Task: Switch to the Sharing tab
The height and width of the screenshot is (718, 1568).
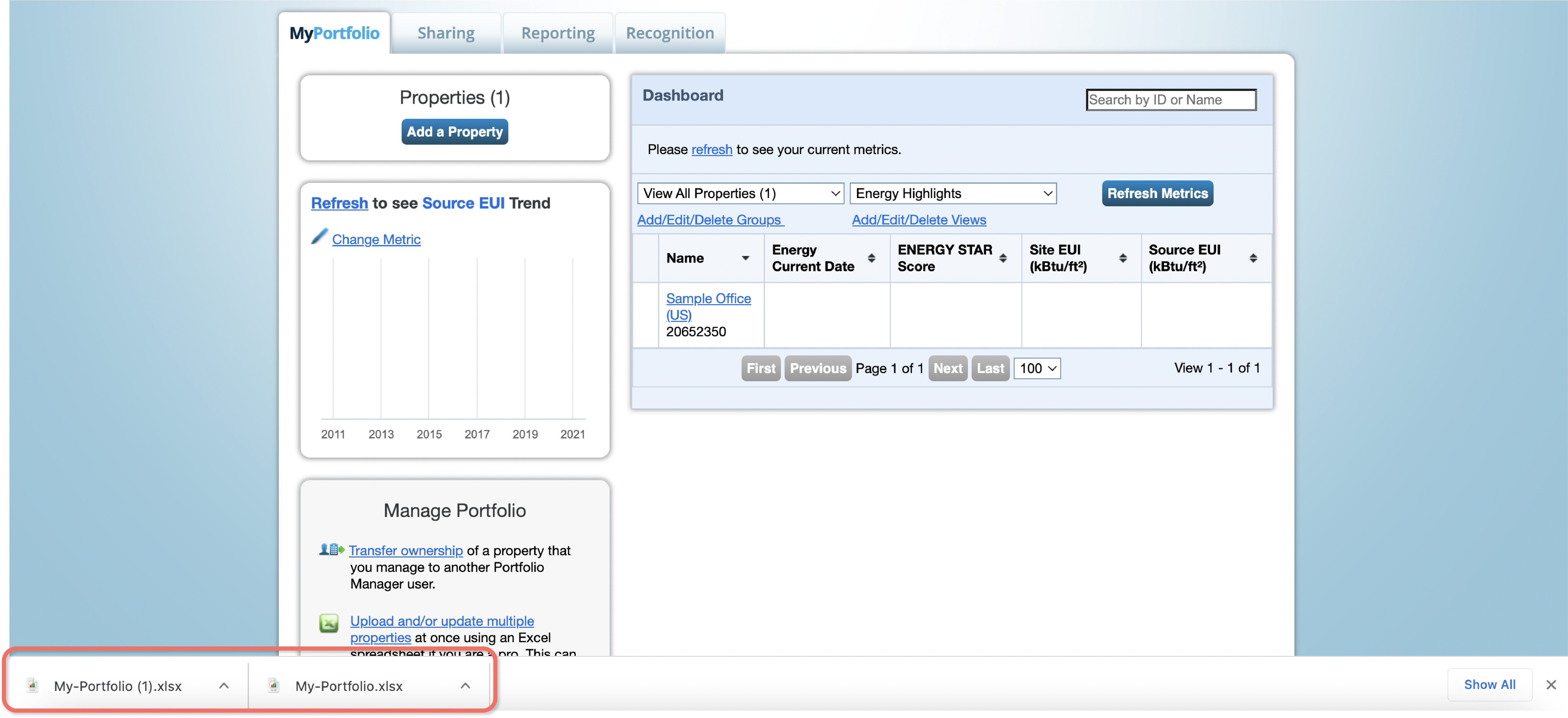Action: point(446,33)
